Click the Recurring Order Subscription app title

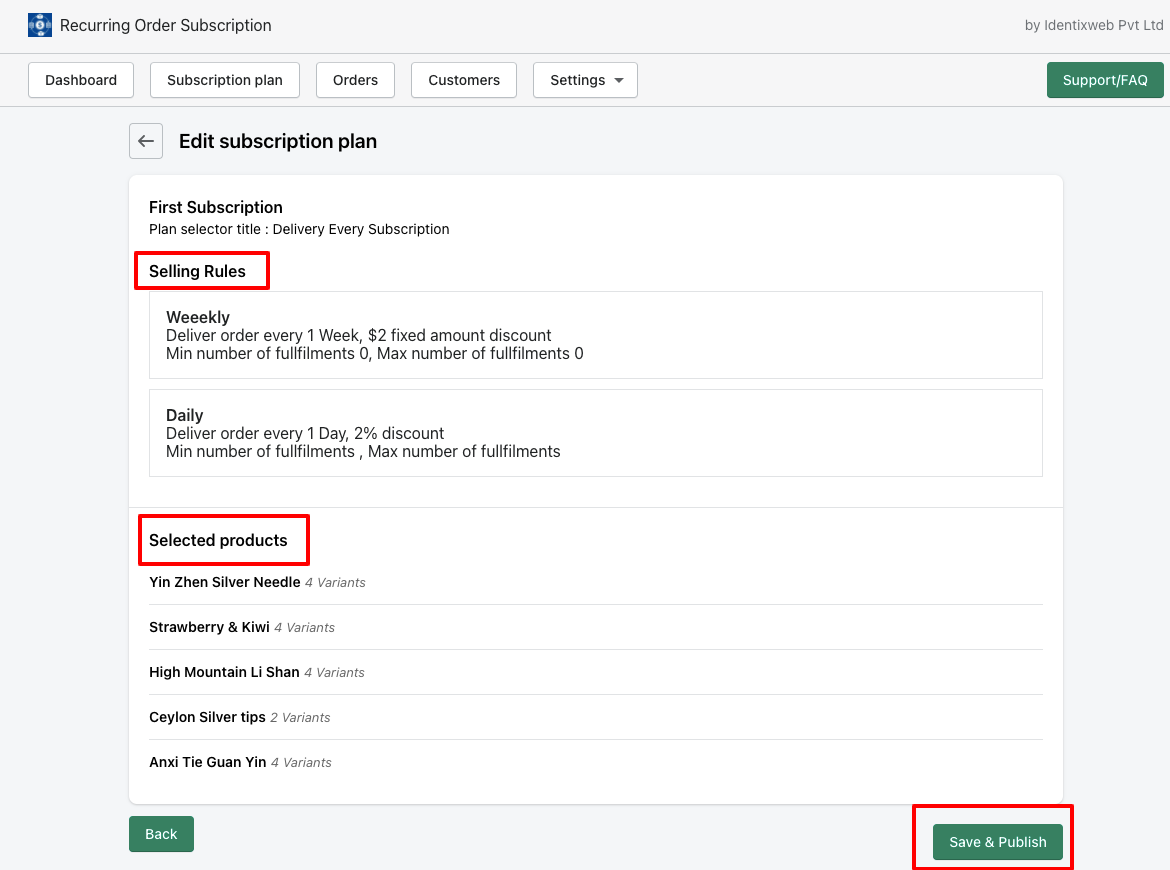(x=166, y=25)
